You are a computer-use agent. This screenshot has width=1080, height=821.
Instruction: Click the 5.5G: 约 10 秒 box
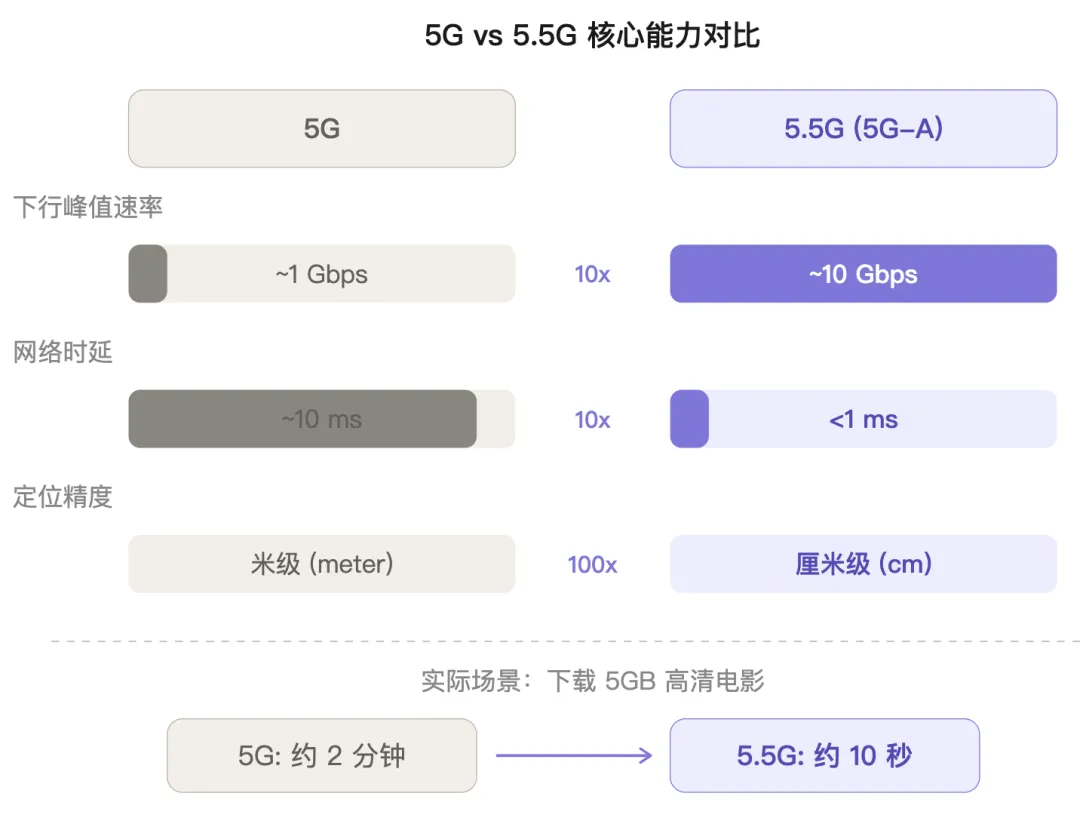[x=824, y=756]
